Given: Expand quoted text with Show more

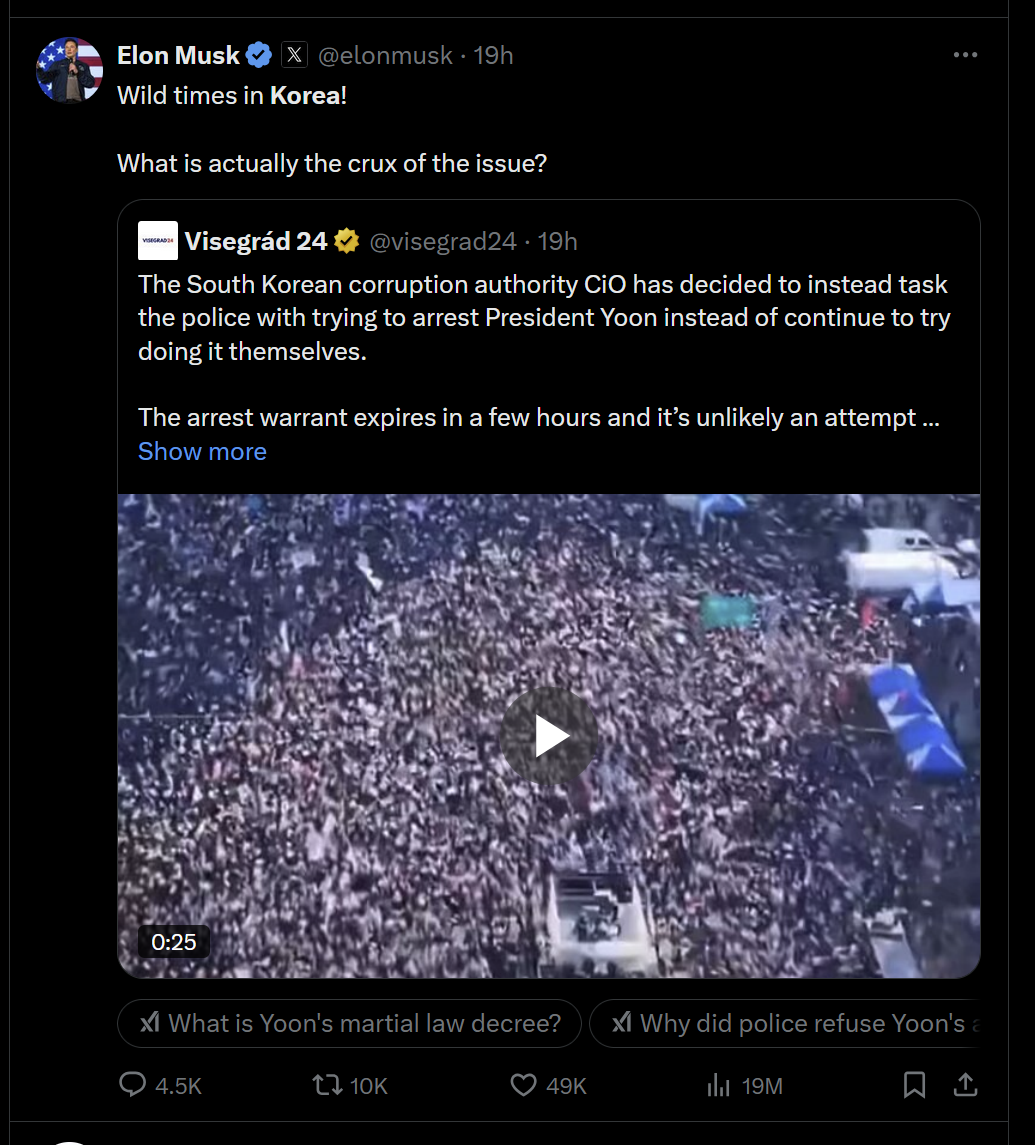Looking at the screenshot, I should [202, 452].
